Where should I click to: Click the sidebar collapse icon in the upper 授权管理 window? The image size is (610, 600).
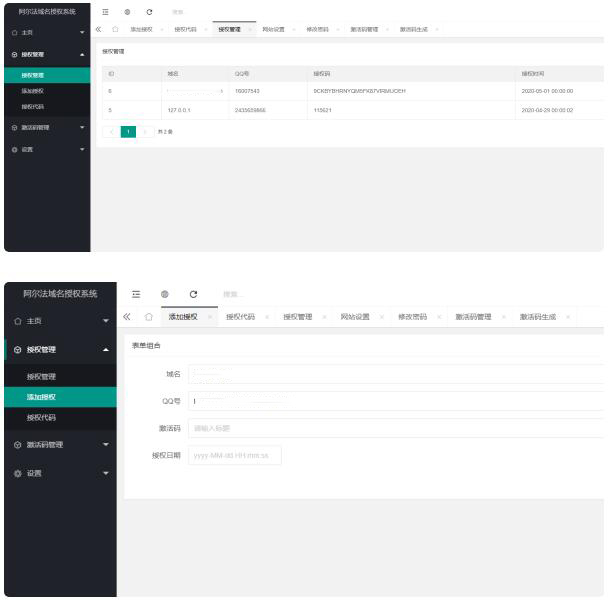pos(105,12)
